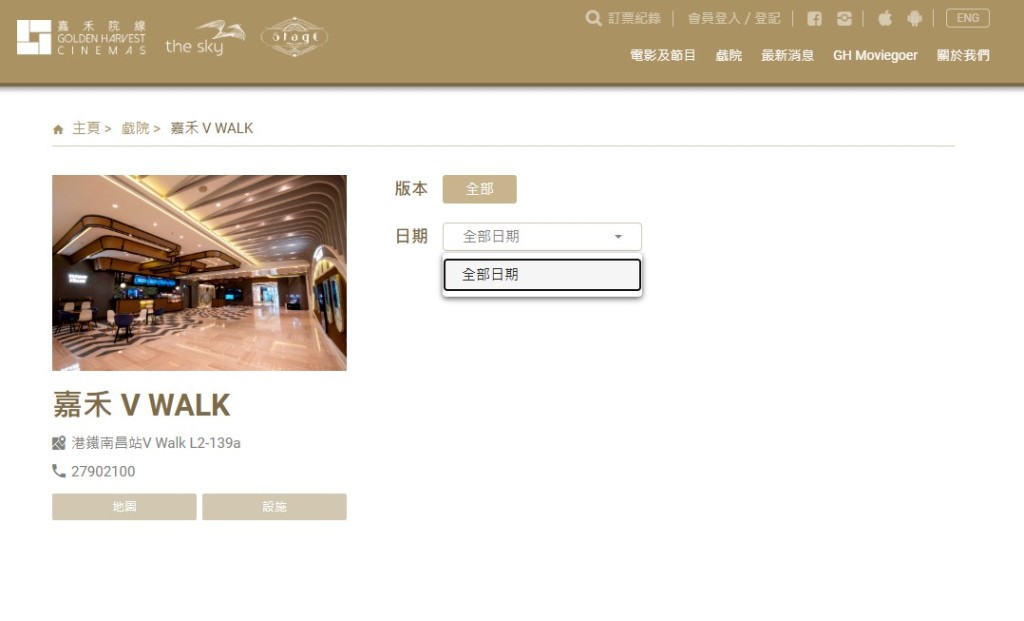Click the home icon in breadcrumb

pos(58,129)
